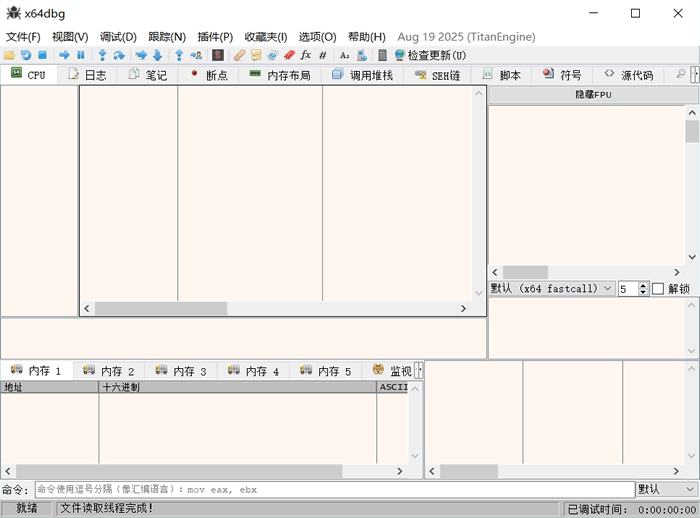Viewport: 700px width, 518px height.
Task: Click the Restart debugging icon
Action: click(x=26, y=55)
